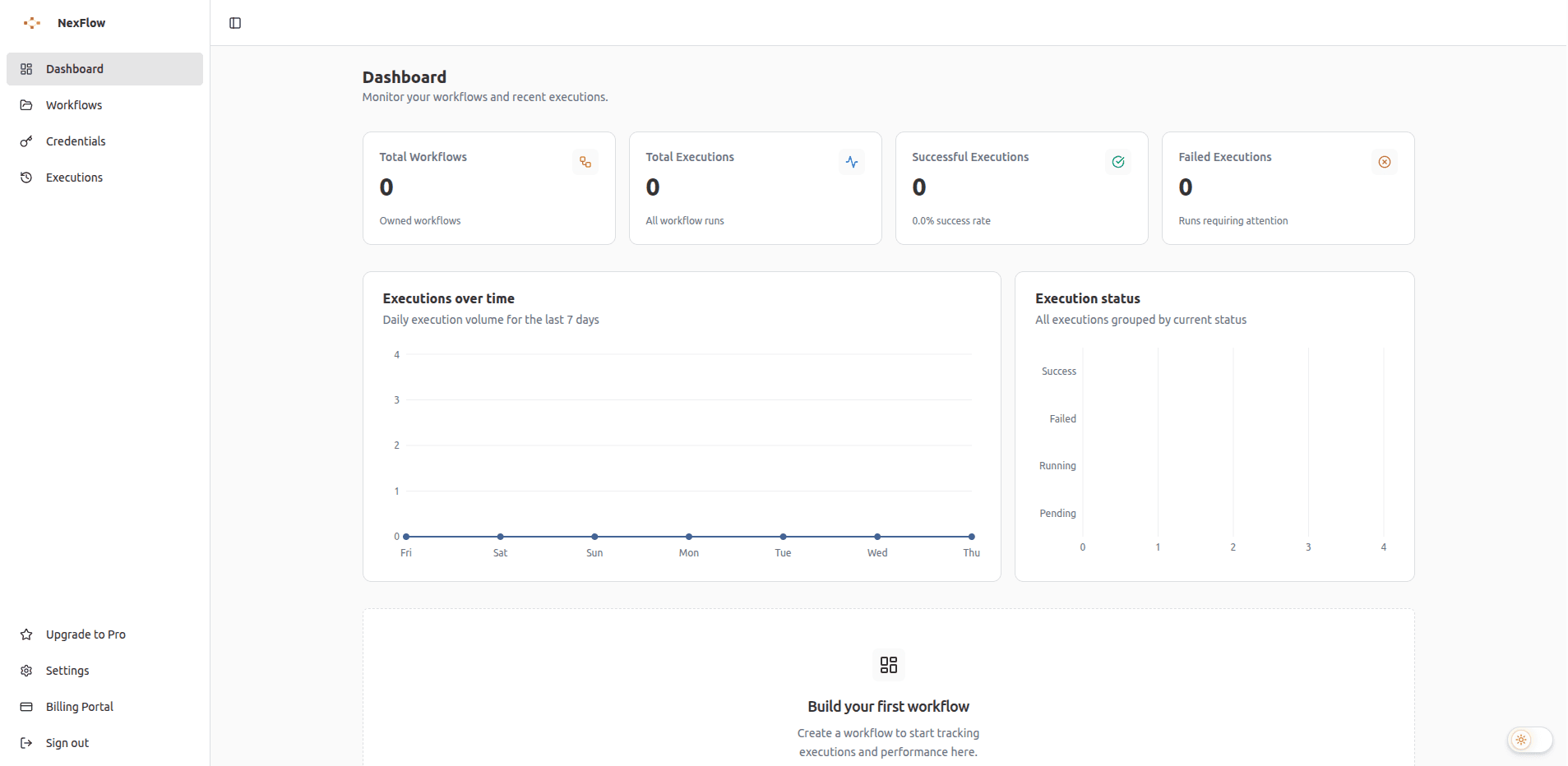Open the Credentials menu item
This screenshot has width=1568, height=766.
click(104, 141)
